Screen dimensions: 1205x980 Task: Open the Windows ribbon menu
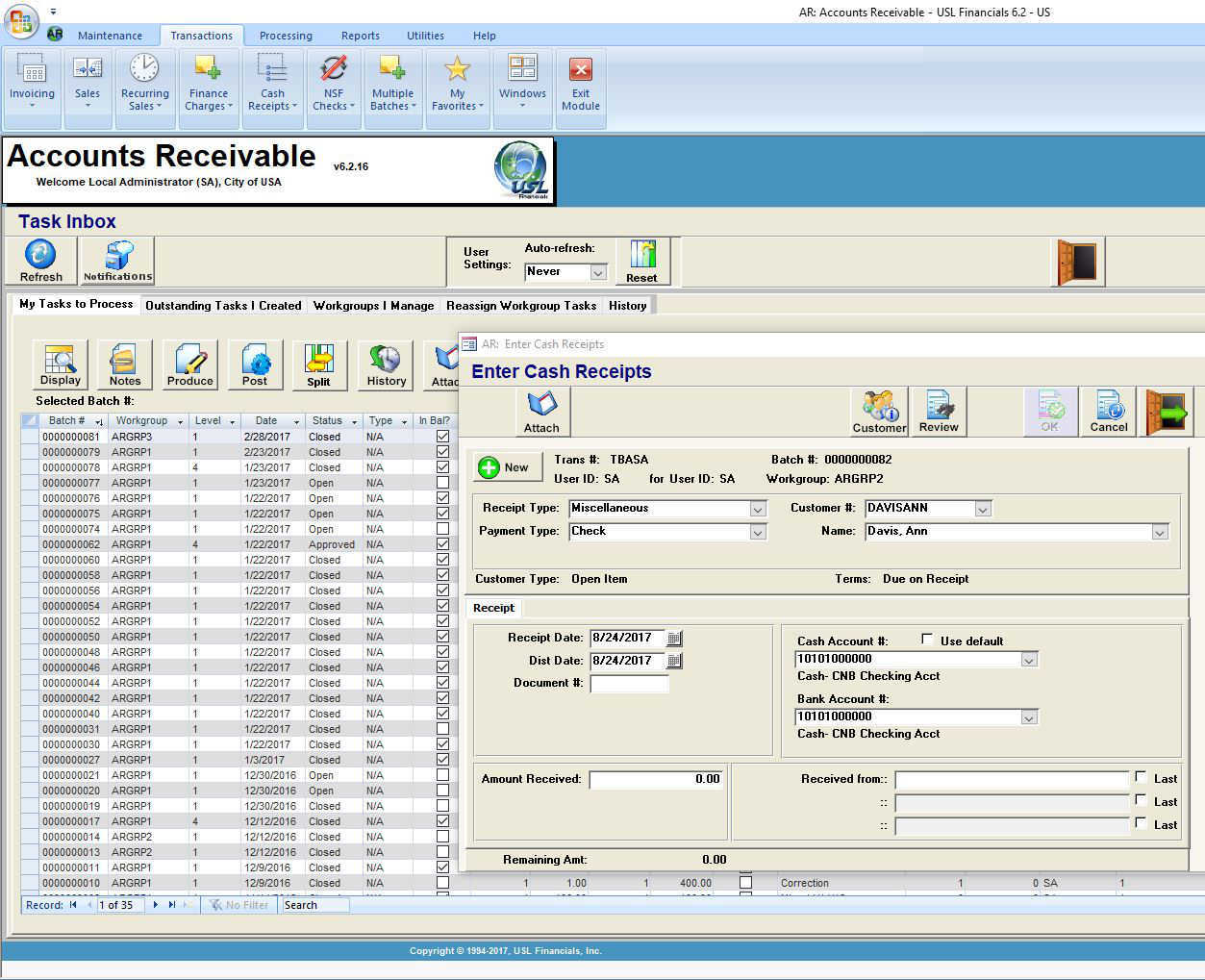click(522, 88)
